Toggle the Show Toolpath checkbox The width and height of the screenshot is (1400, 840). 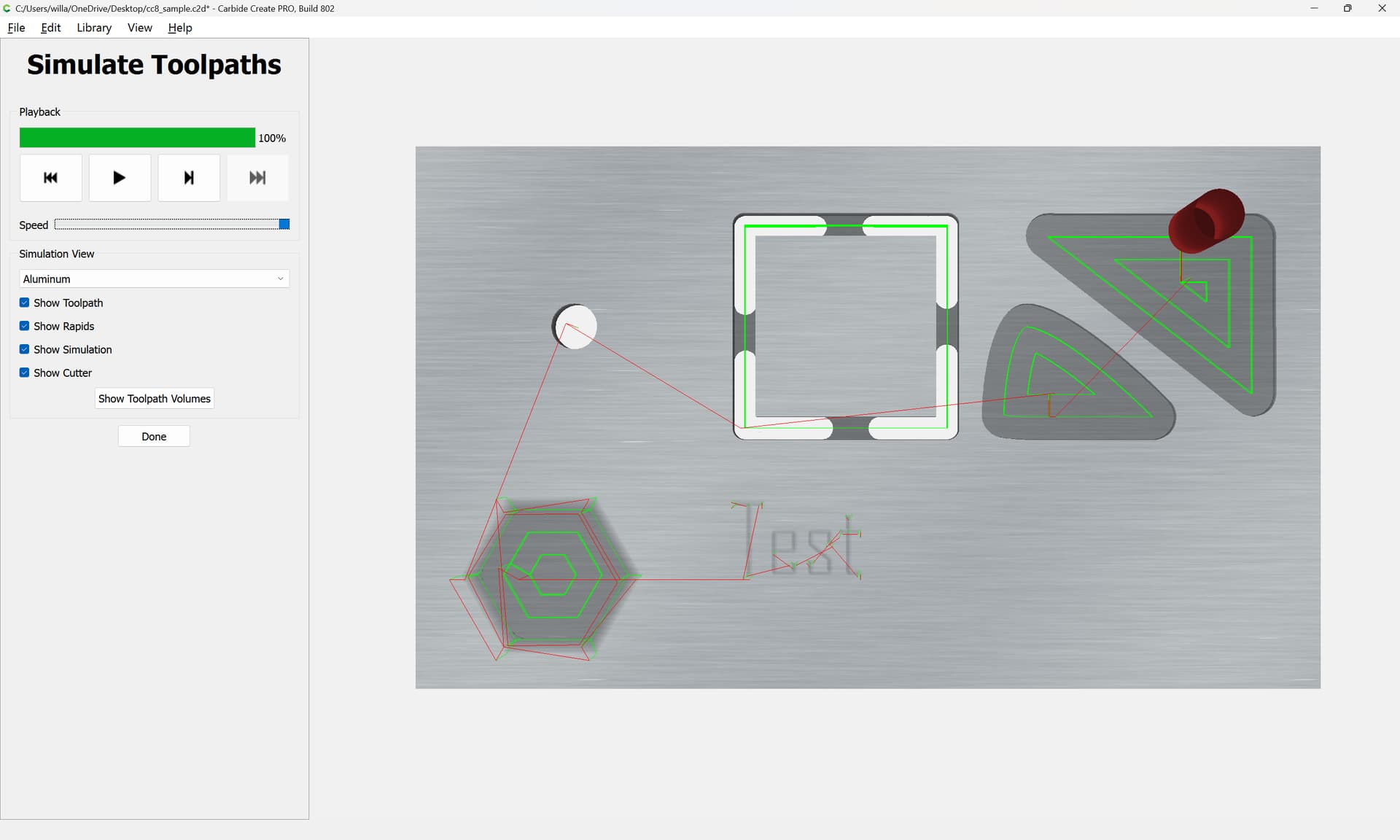(24, 303)
